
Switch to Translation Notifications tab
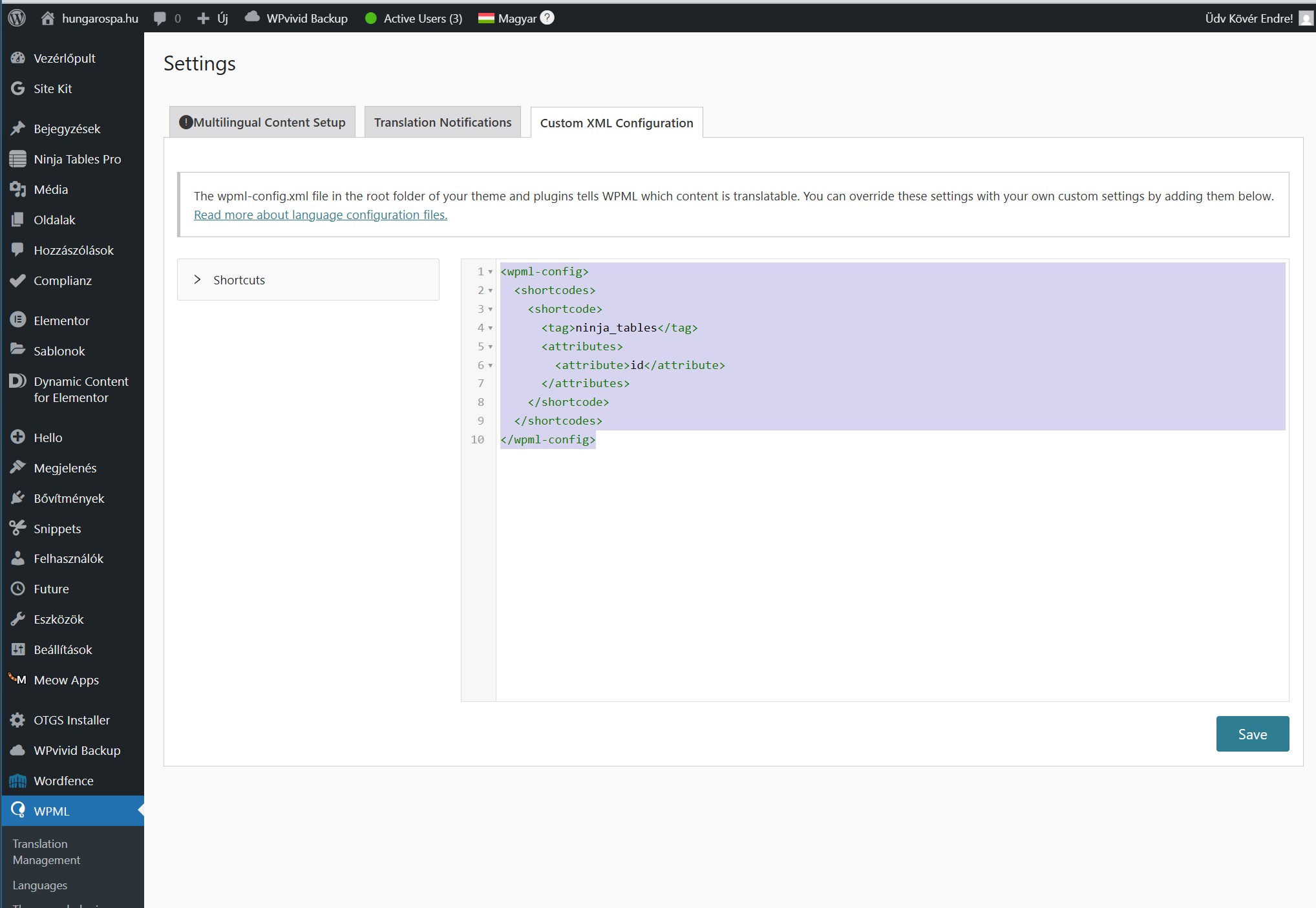(x=443, y=122)
